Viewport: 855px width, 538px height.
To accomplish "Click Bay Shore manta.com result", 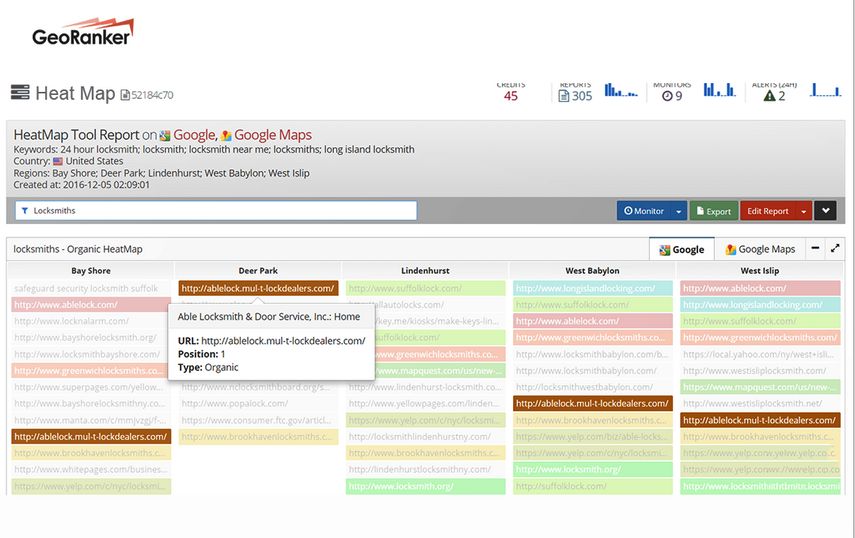I will (x=91, y=420).
